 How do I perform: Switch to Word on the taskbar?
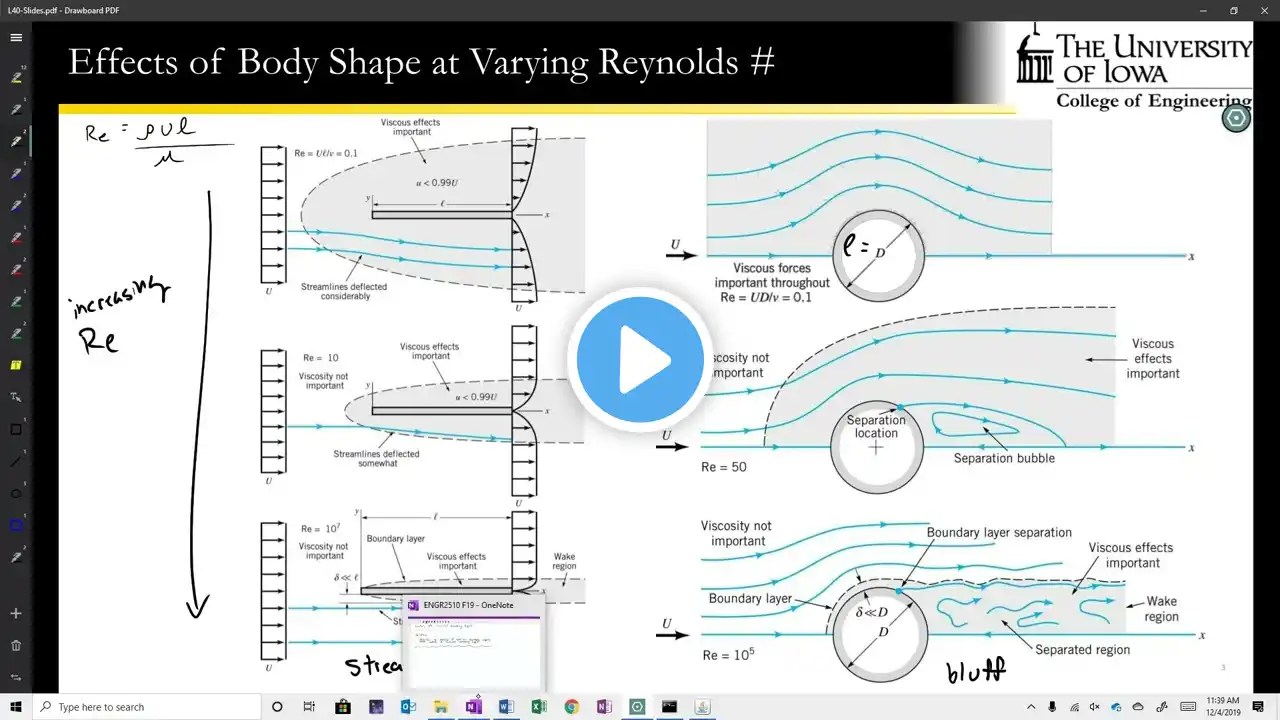pyautogui.click(x=506, y=707)
